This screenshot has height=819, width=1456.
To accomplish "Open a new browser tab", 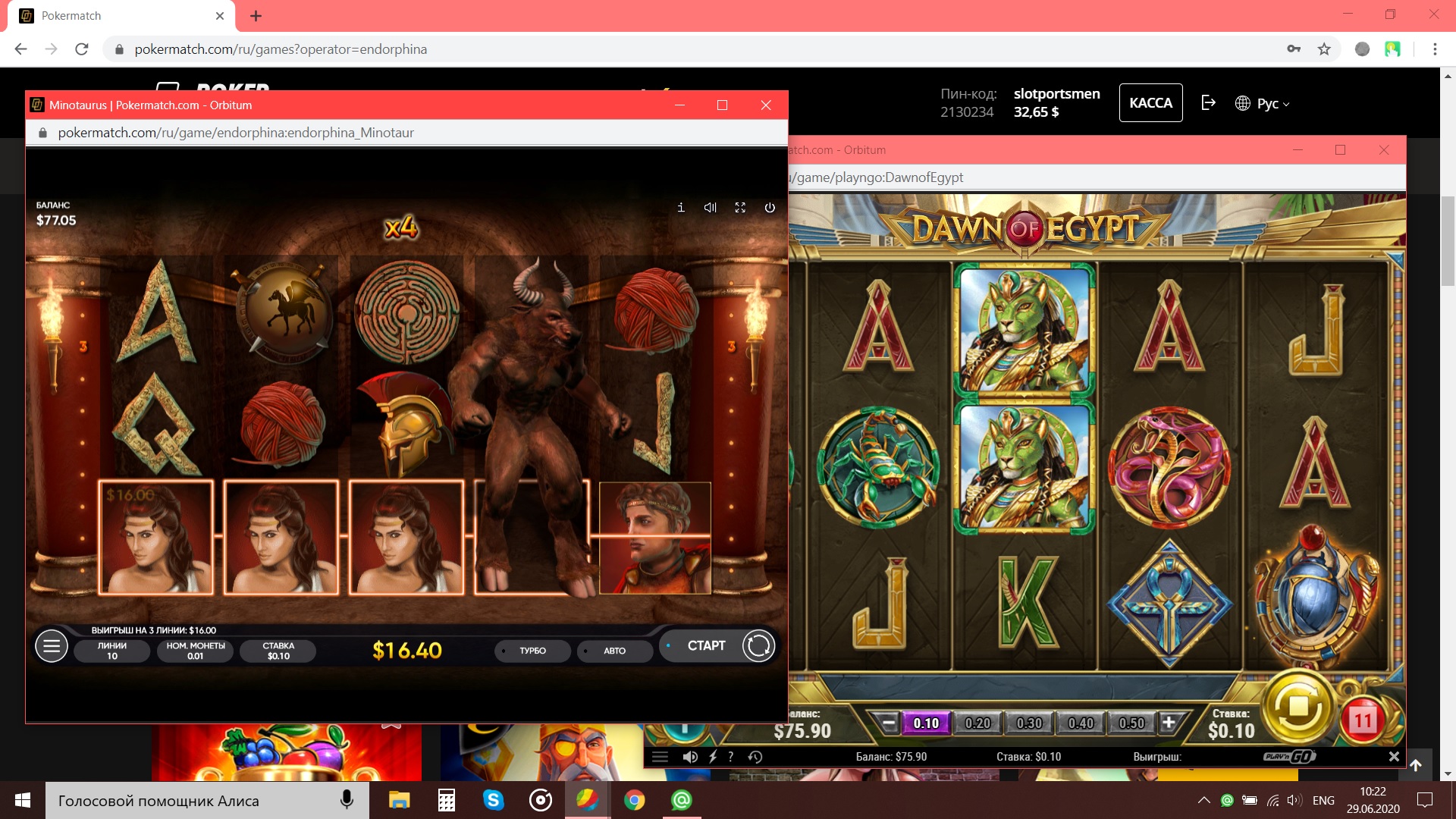I will 256,16.
